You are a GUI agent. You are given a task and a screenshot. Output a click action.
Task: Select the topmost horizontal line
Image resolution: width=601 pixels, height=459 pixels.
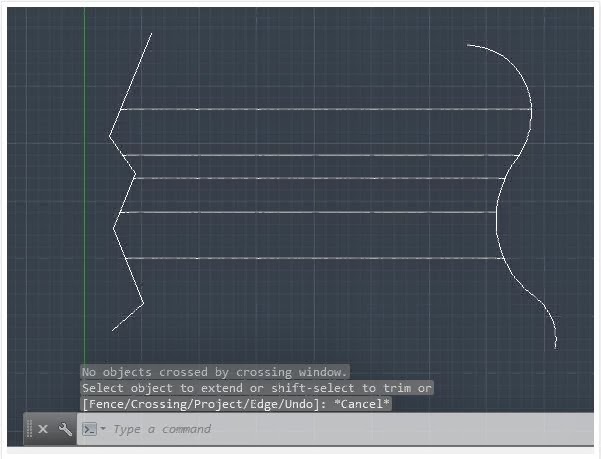pyautogui.click(x=326, y=110)
